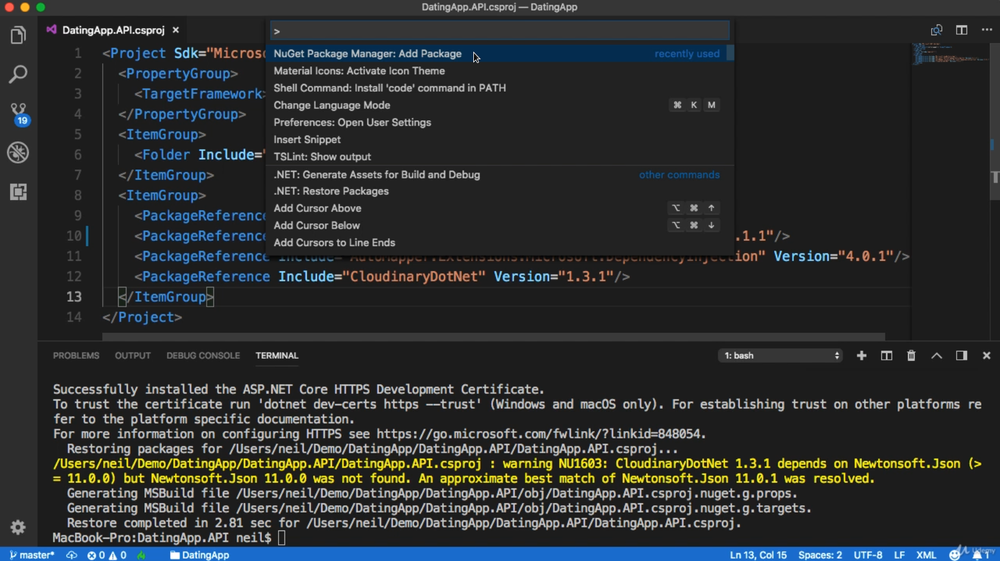Screen dimensions: 1000x561
Task: Open the Debug view in activity bar
Action: [18, 153]
